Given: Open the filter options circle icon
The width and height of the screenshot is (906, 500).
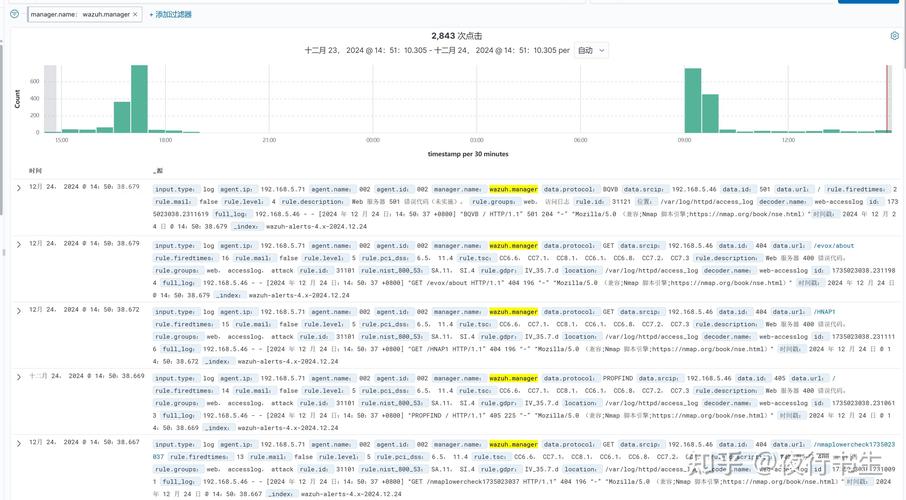Looking at the screenshot, I should [14, 14].
